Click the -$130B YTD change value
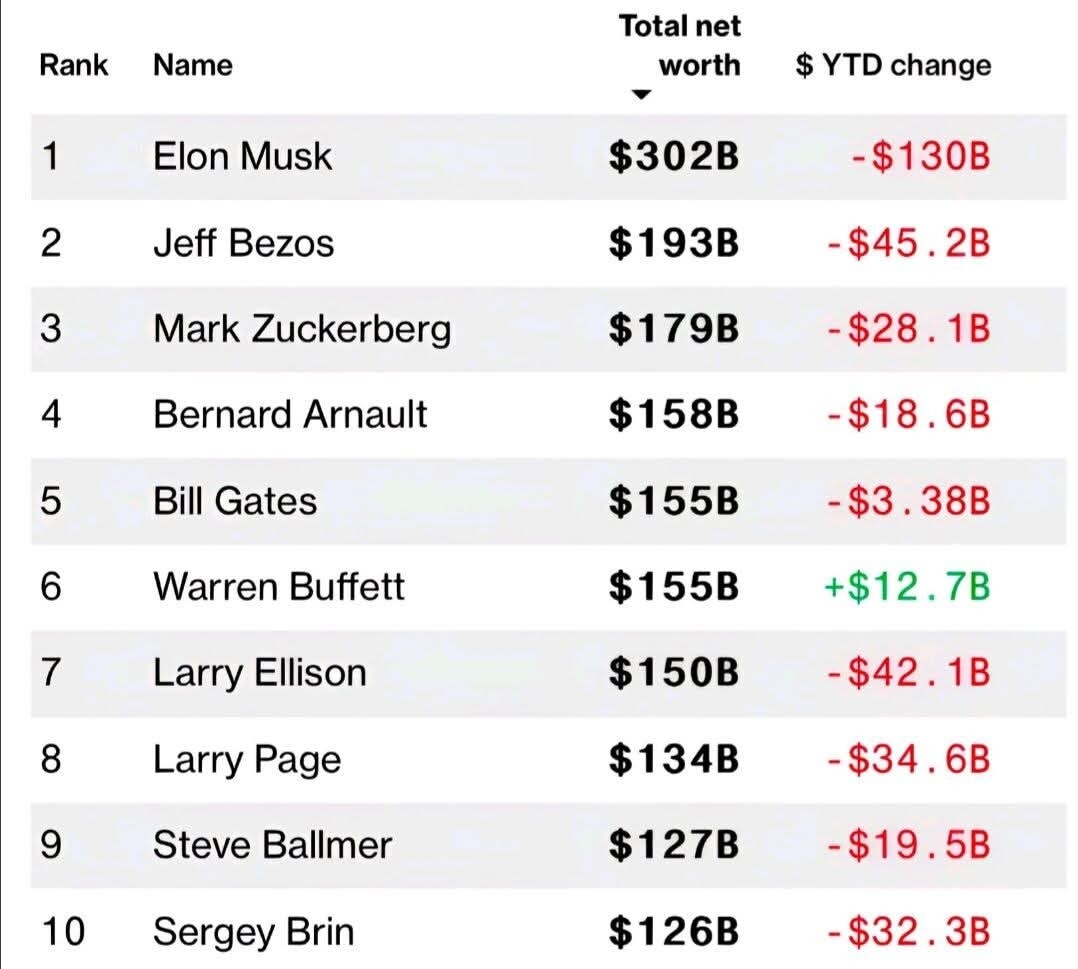Viewport: 1078px width, 969px height. pos(921,156)
